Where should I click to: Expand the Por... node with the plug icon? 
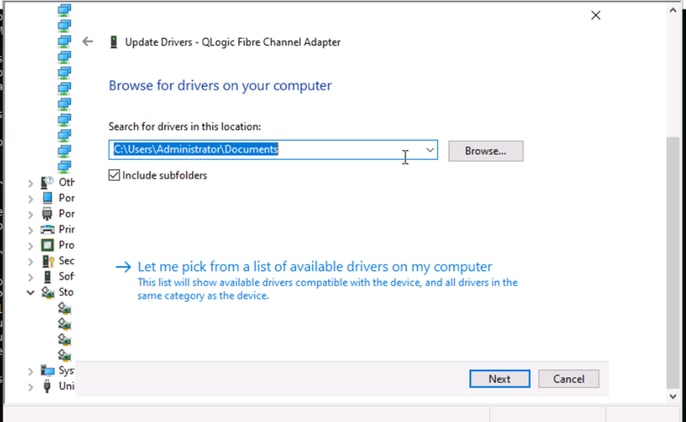[x=30, y=215]
